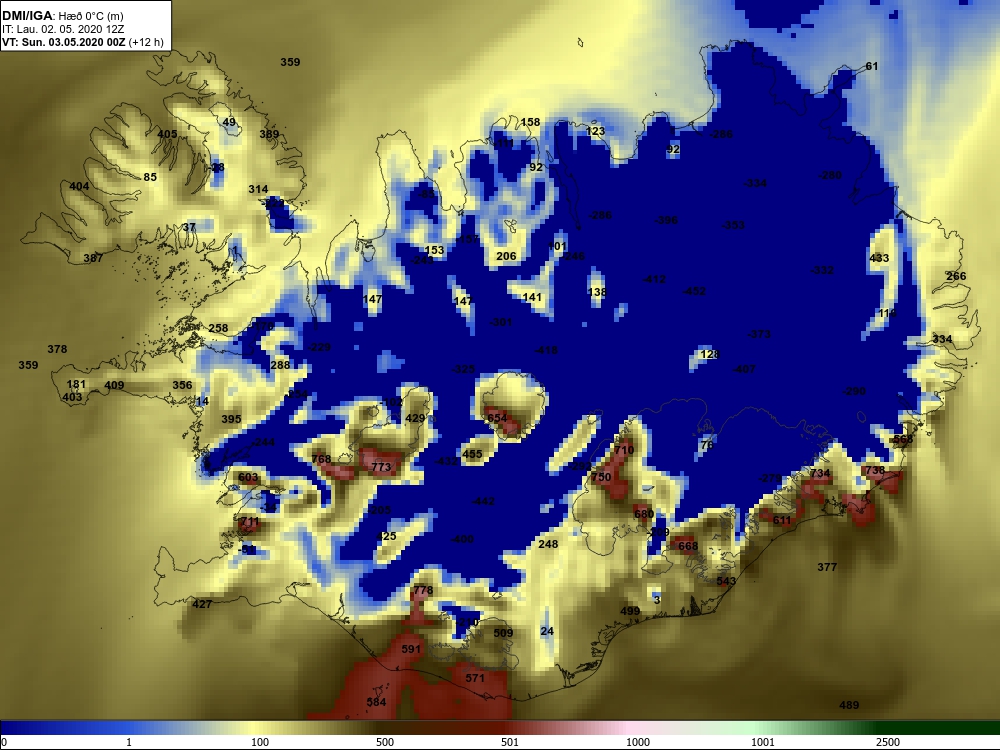Click the map value "-407"

coord(744,369)
